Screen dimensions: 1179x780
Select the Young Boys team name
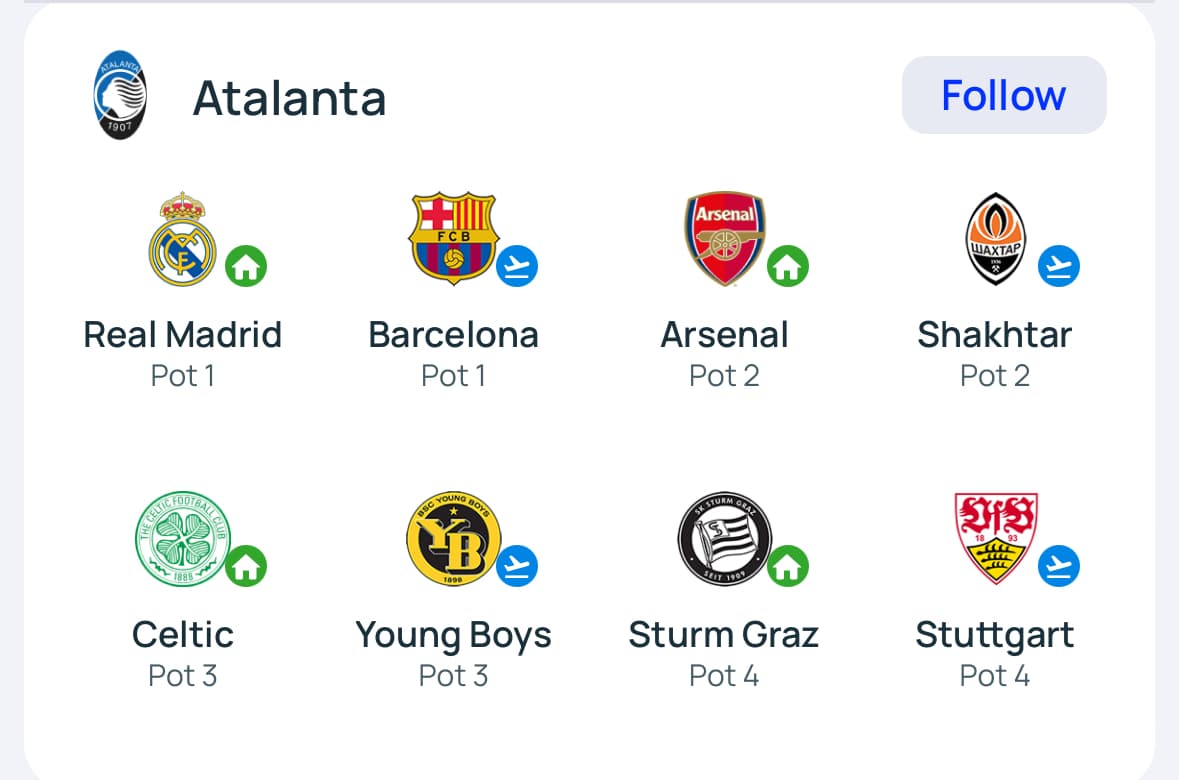tap(453, 635)
